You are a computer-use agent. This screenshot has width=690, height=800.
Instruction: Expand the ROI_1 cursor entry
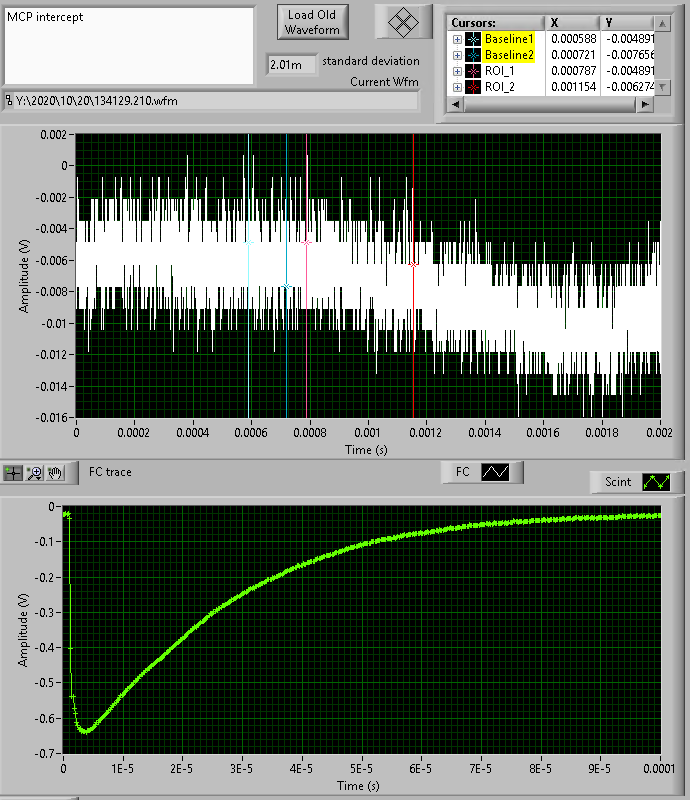click(457, 71)
